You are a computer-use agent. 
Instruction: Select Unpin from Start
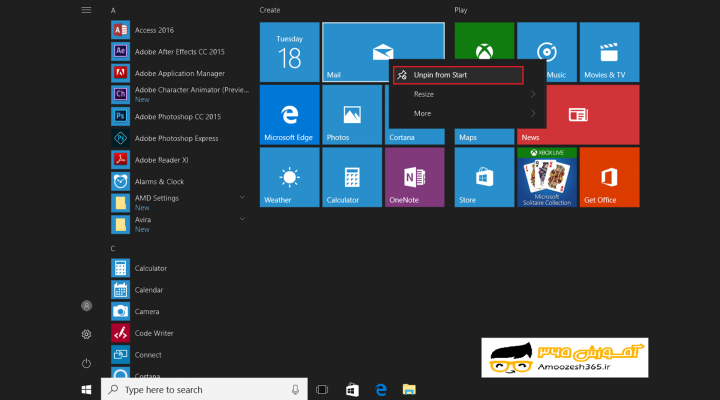point(458,75)
